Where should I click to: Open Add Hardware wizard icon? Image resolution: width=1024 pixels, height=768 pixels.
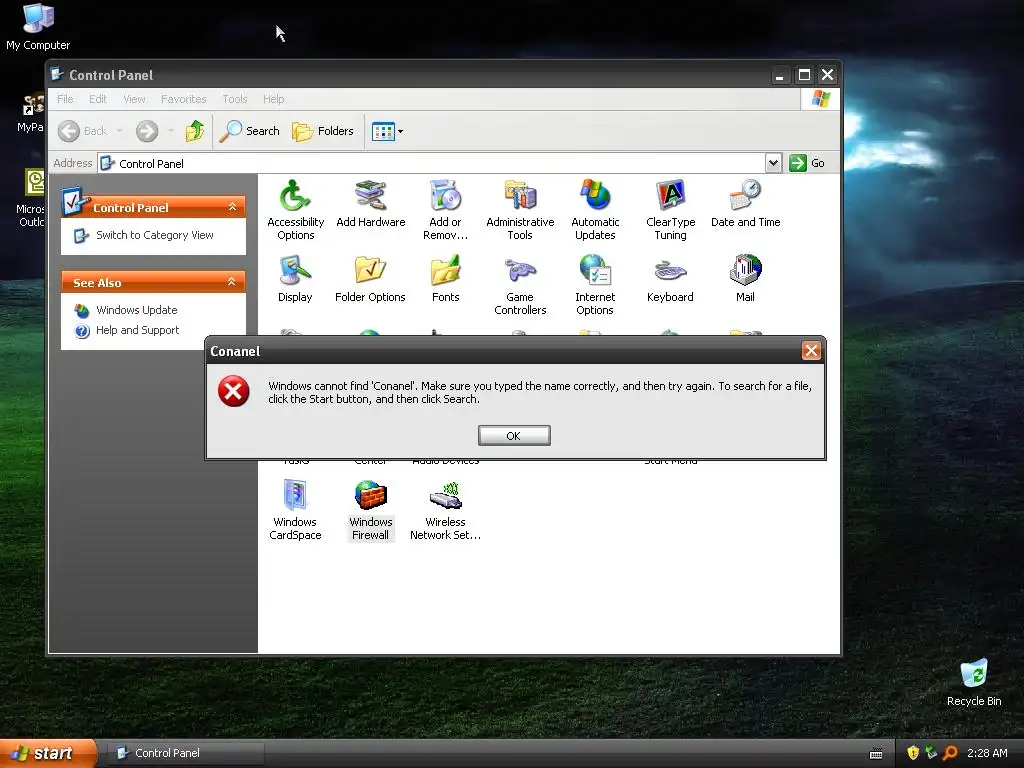[x=370, y=203]
